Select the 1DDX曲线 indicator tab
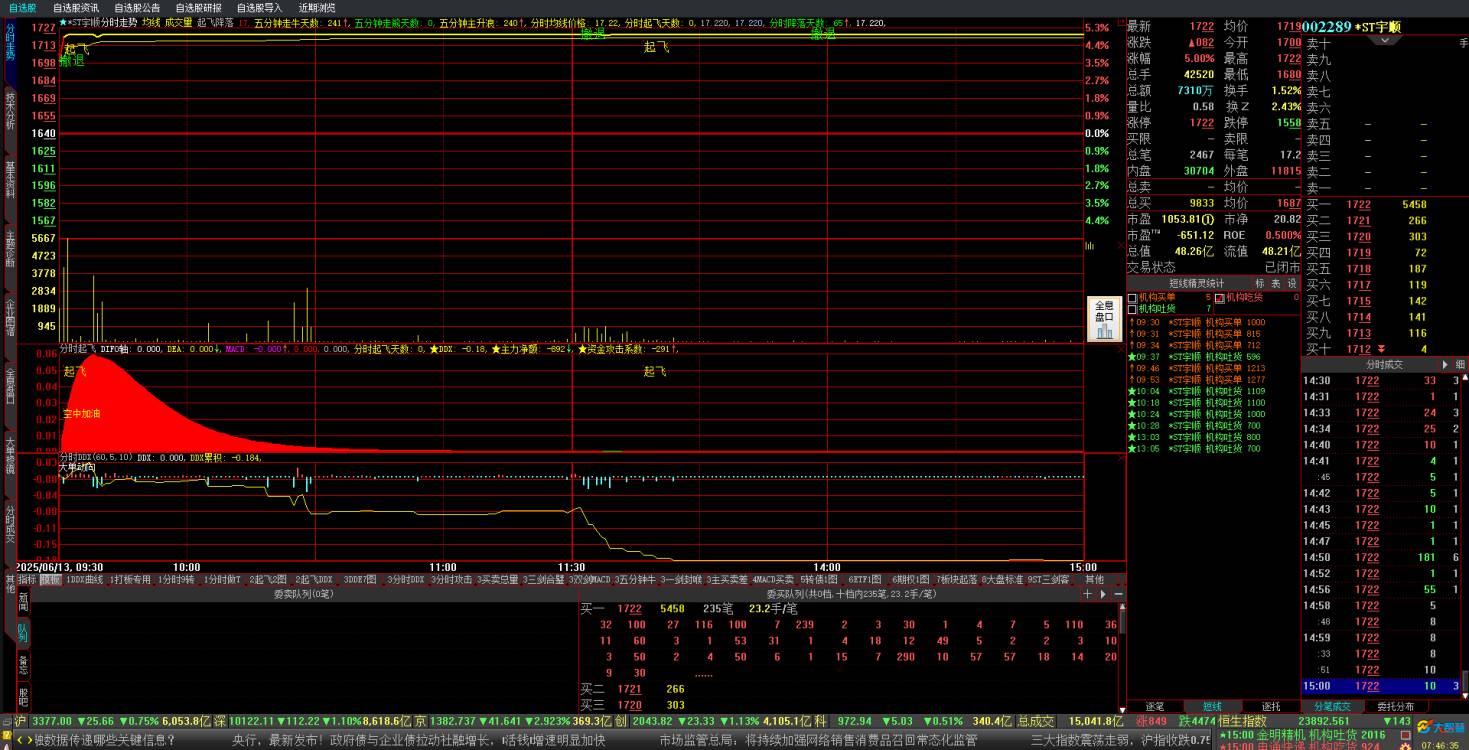The height and width of the screenshot is (750, 1469). coord(85,579)
